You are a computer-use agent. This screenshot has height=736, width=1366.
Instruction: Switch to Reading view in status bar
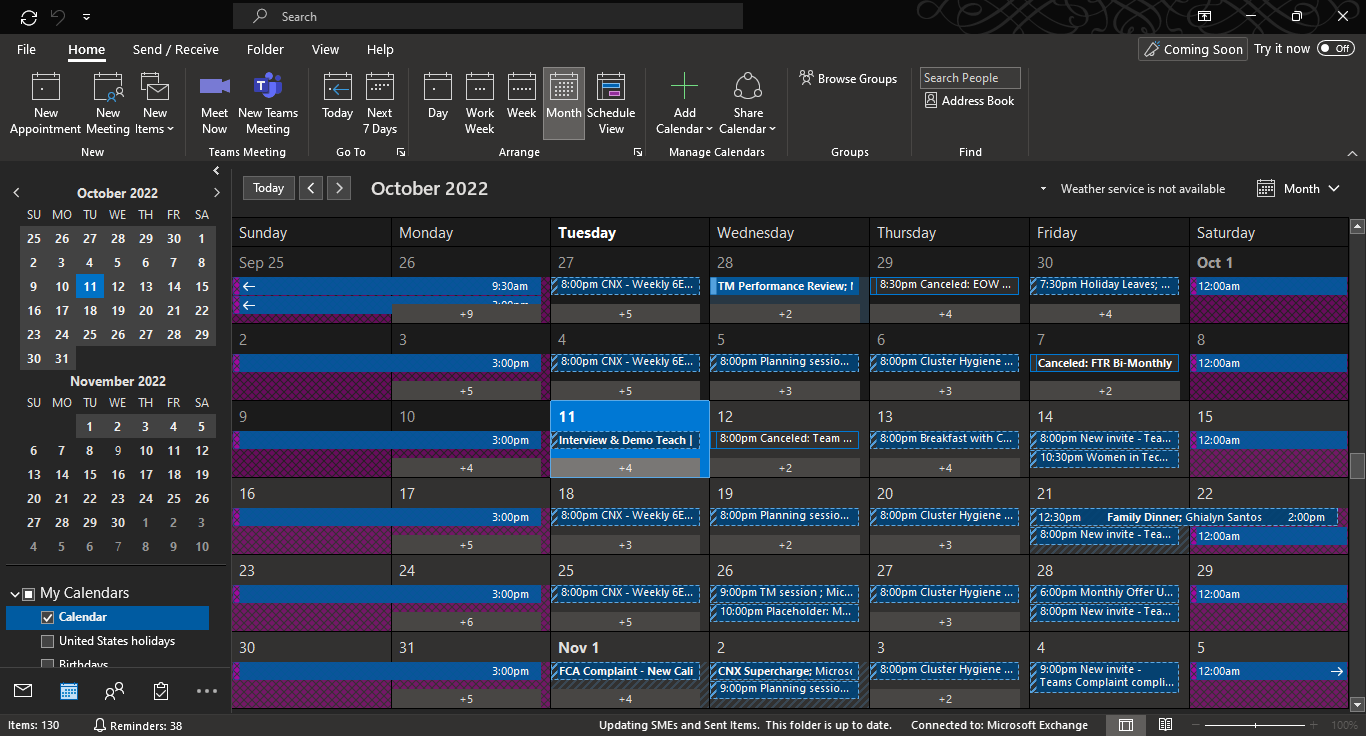[1165, 725]
